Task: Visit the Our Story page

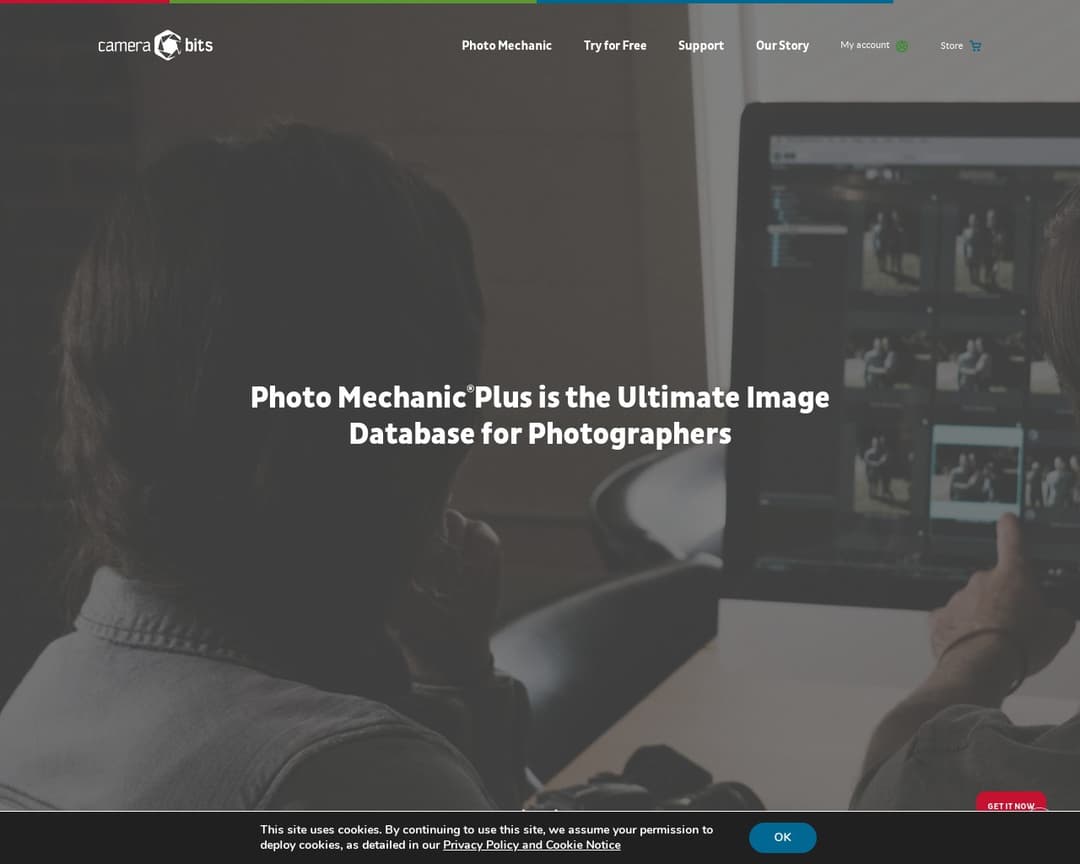Action: point(782,45)
